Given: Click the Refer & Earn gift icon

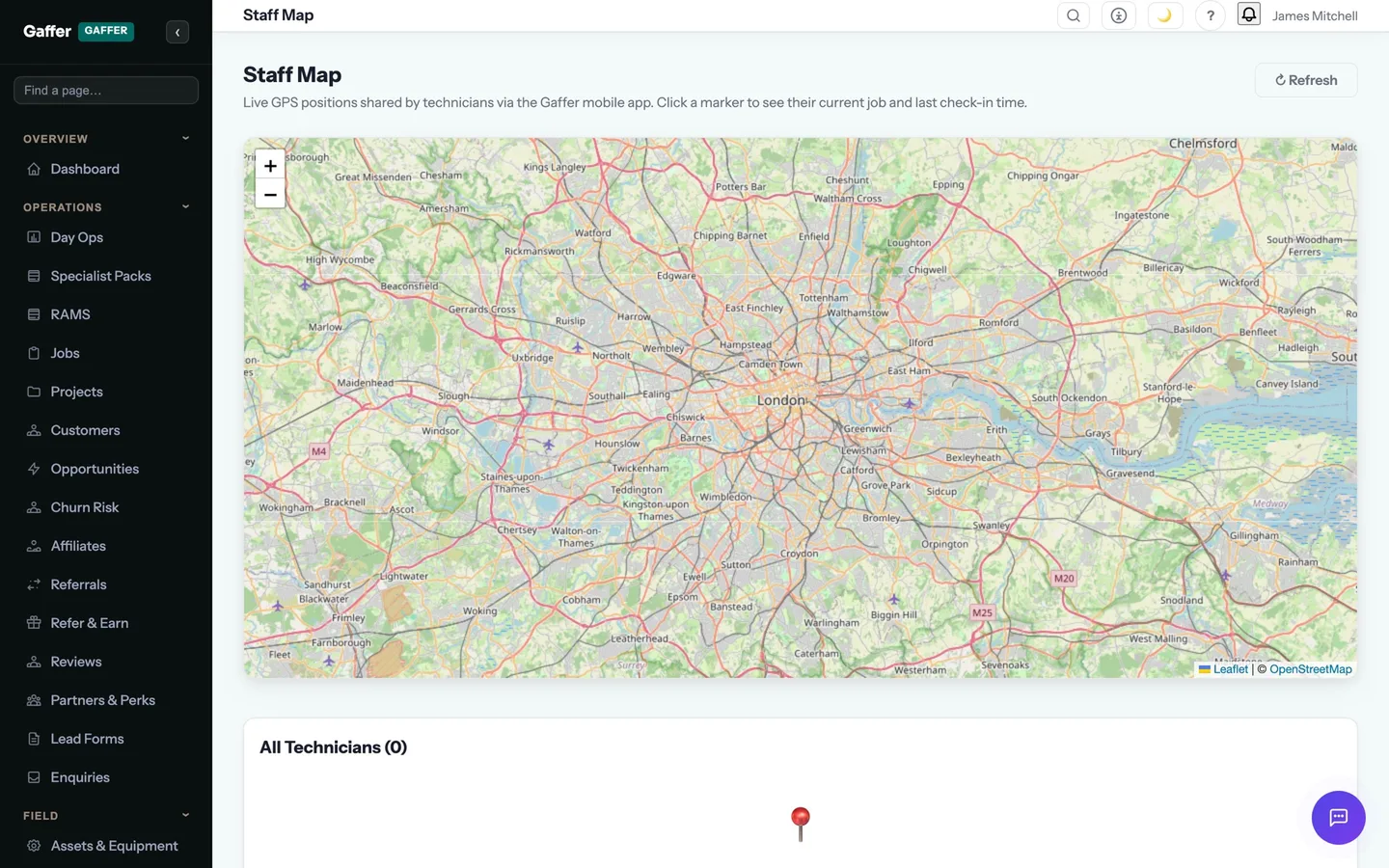Looking at the screenshot, I should pyautogui.click(x=34, y=623).
